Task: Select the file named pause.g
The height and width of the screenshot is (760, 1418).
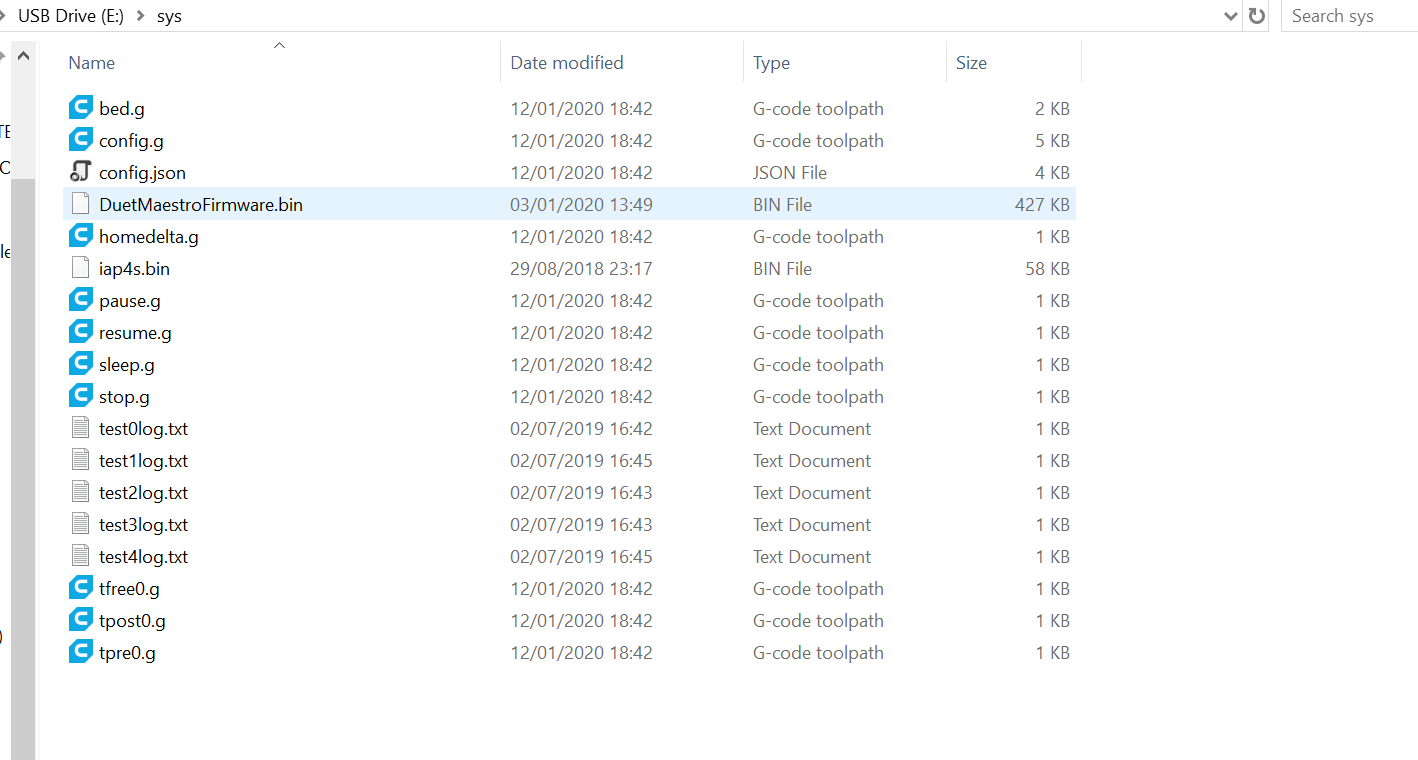Action: click(130, 300)
